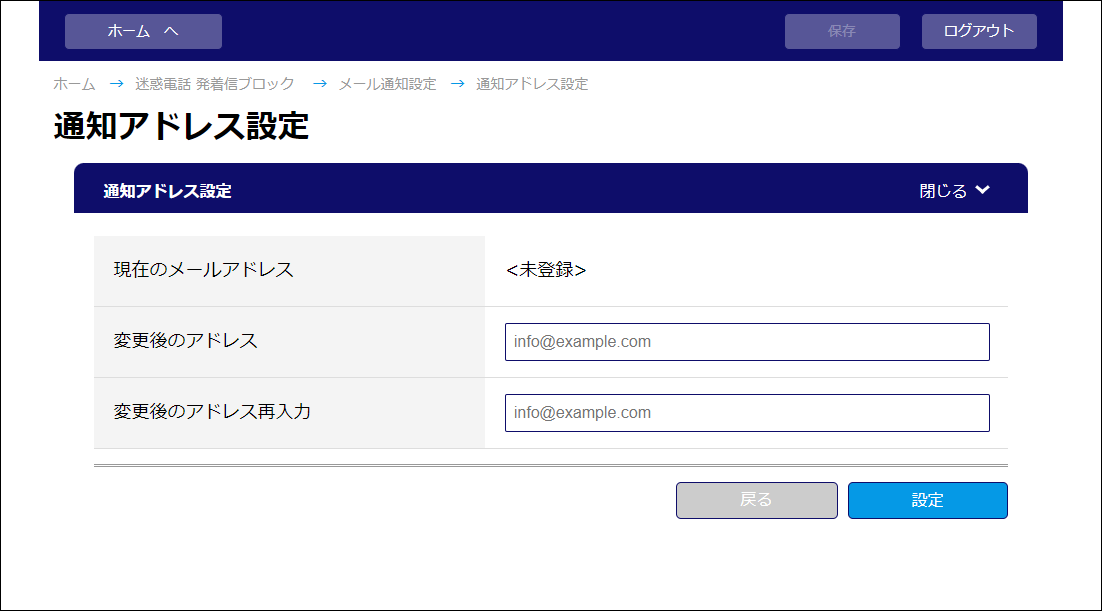The width and height of the screenshot is (1102, 611).
Task: Open 迷惑電話 発着信ブロック breadcrumb link
Action: [x=215, y=84]
